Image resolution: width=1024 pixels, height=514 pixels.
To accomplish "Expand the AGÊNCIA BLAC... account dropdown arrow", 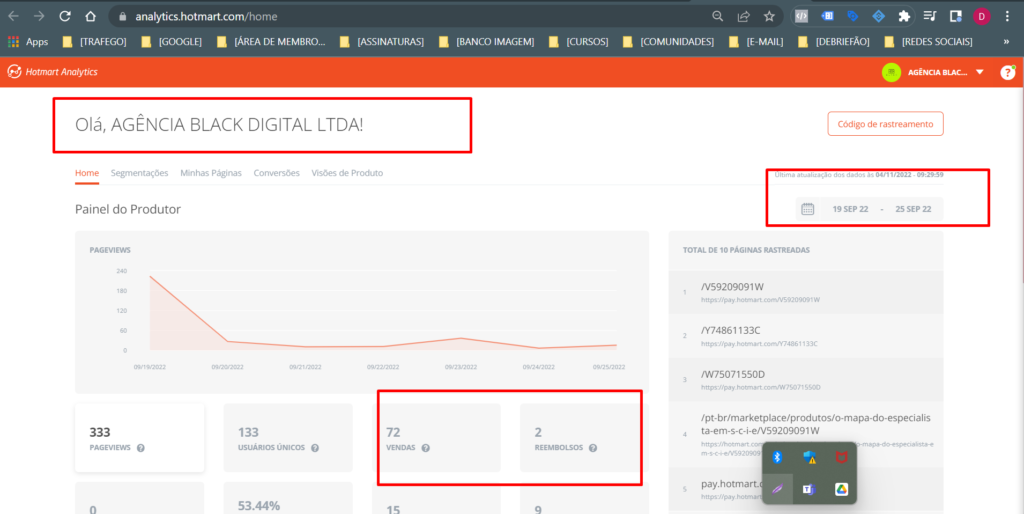I will point(980,72).
